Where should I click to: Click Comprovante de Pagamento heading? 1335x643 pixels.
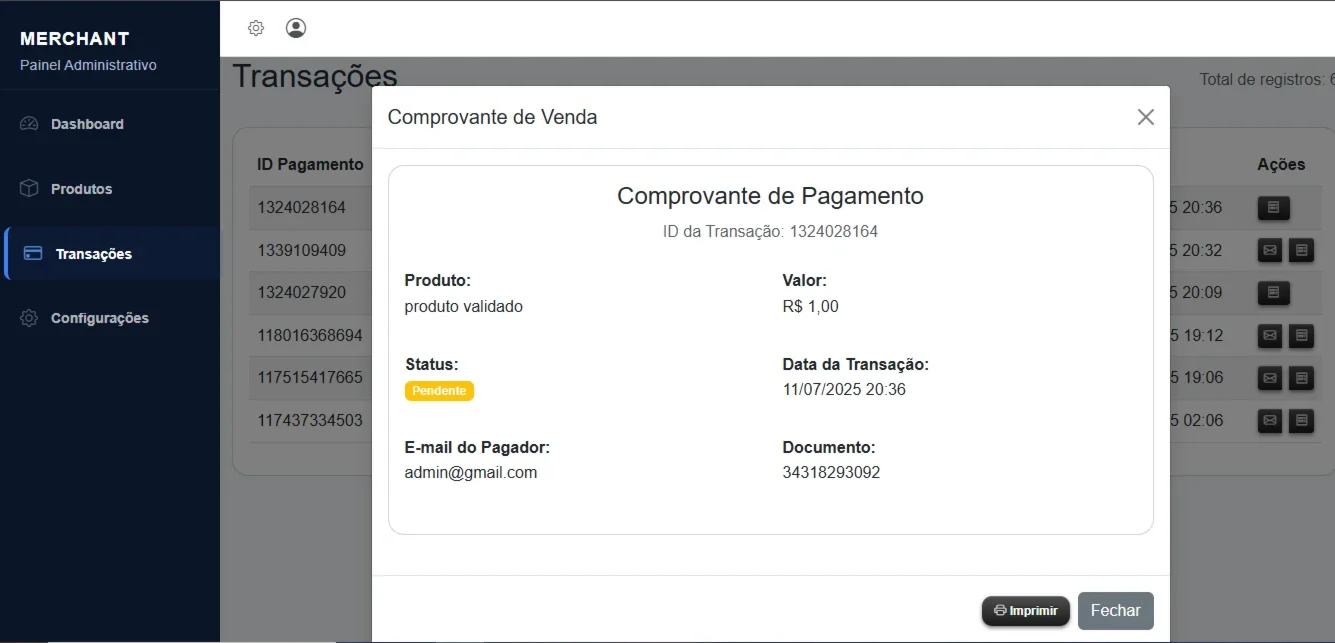click(770, 196)
